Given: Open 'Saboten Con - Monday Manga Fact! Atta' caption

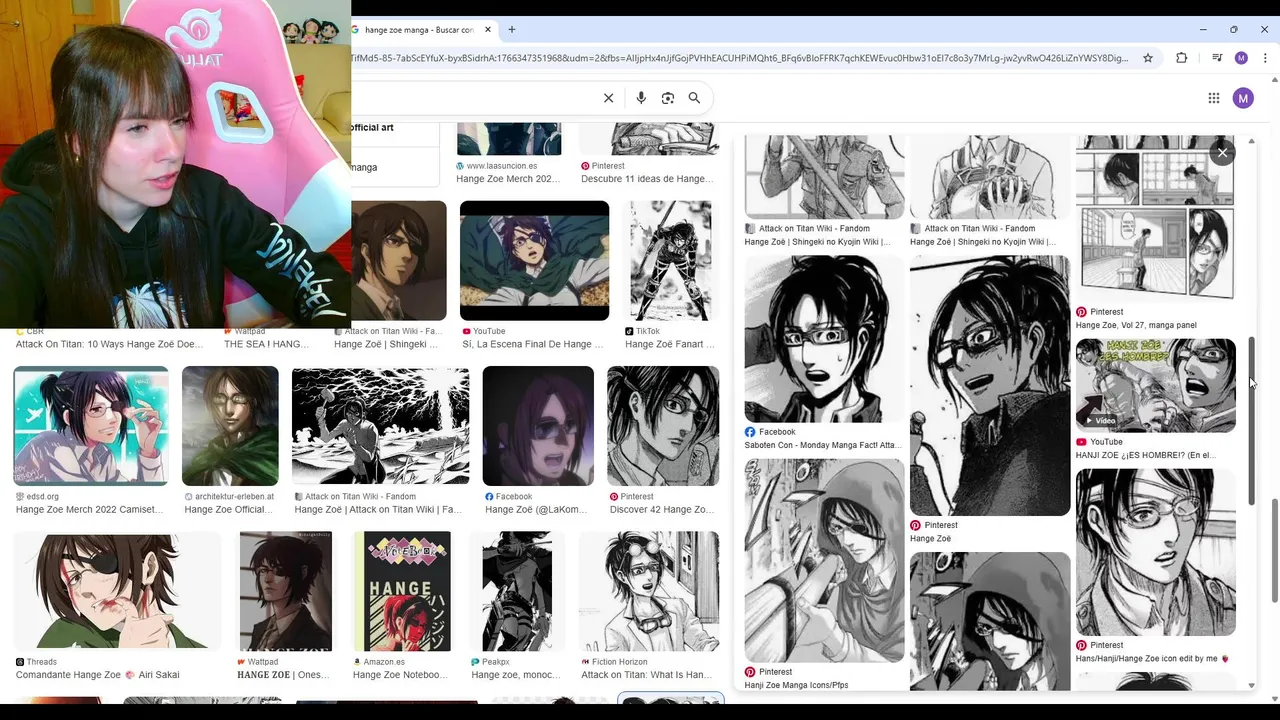Looking at the screenshot, I should coord(823,445).
